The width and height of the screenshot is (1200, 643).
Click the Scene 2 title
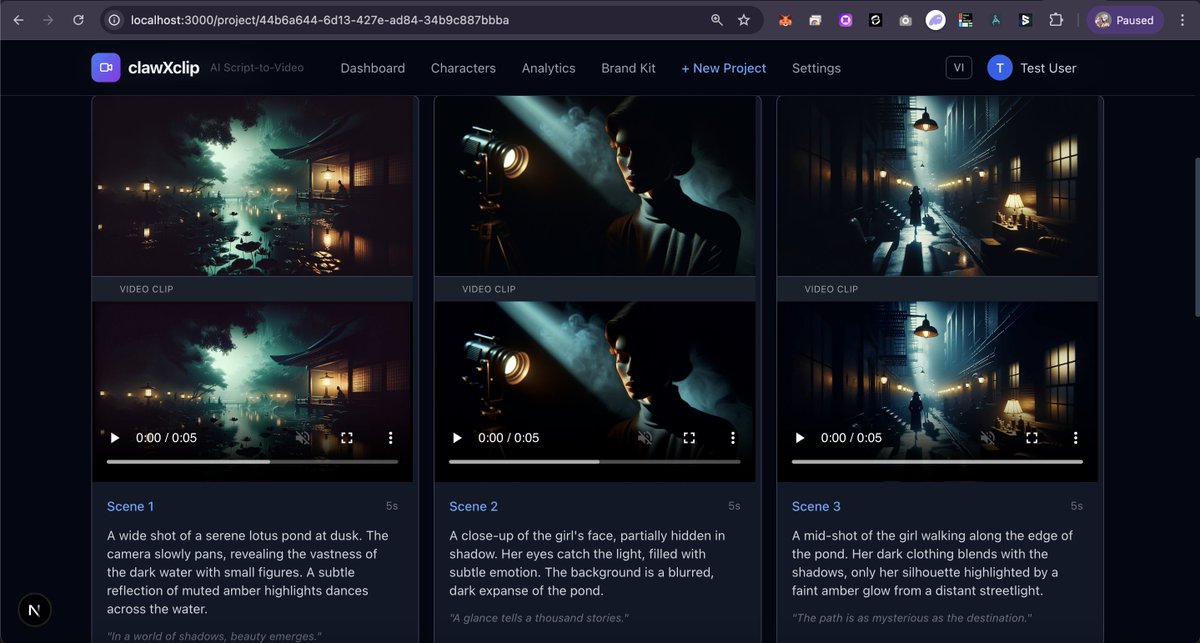click(474, 506)
